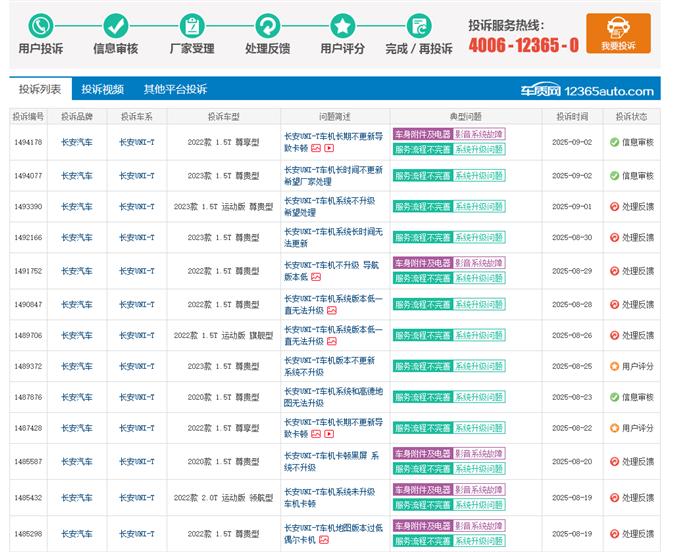The image size is (700, 552).
Task: Open complaint link 长安UNI-T车机卡顿黑屏 系统不升级
Action: [x=331, y=461]
